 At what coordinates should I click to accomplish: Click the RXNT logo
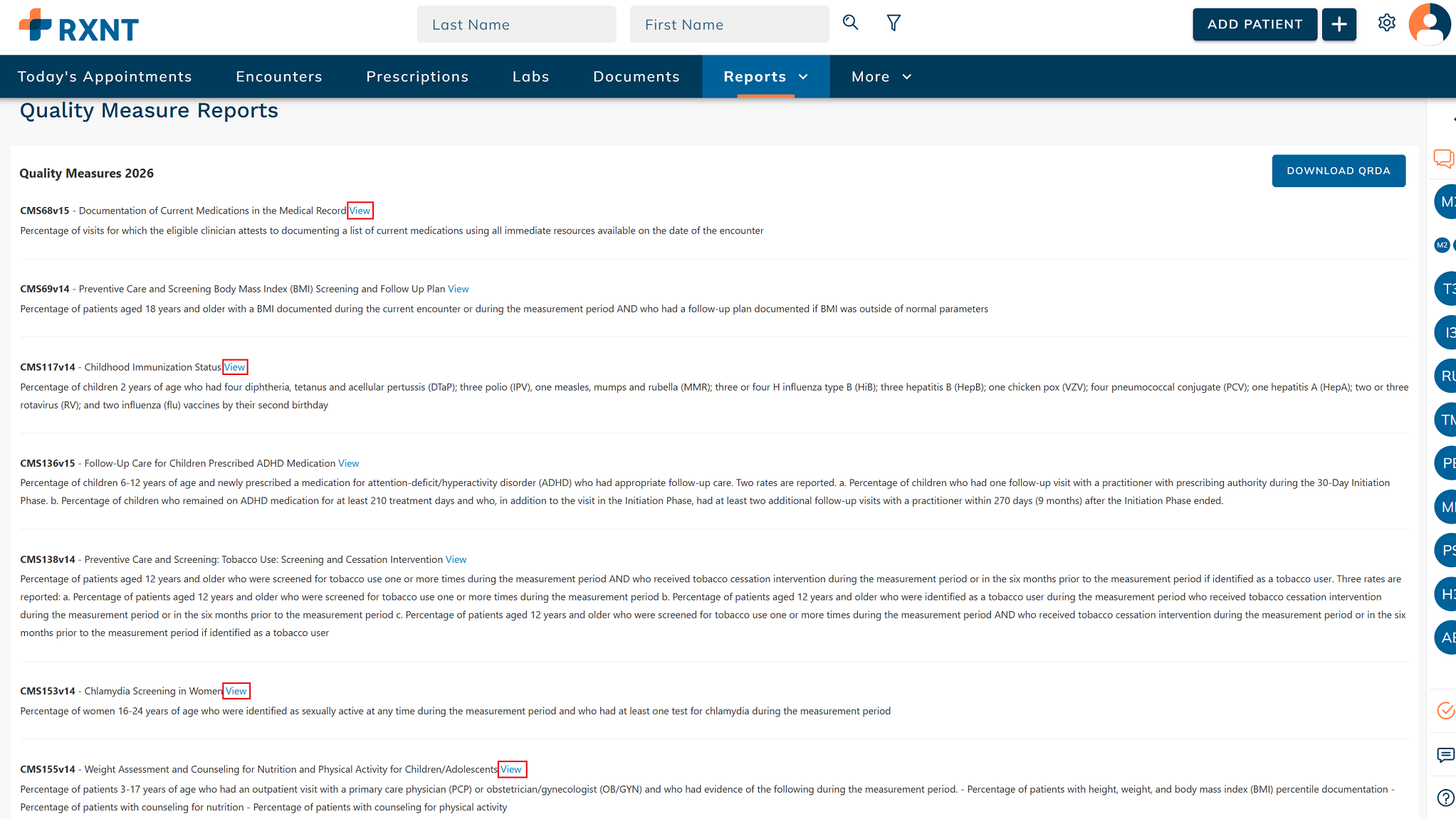point(78,26)
